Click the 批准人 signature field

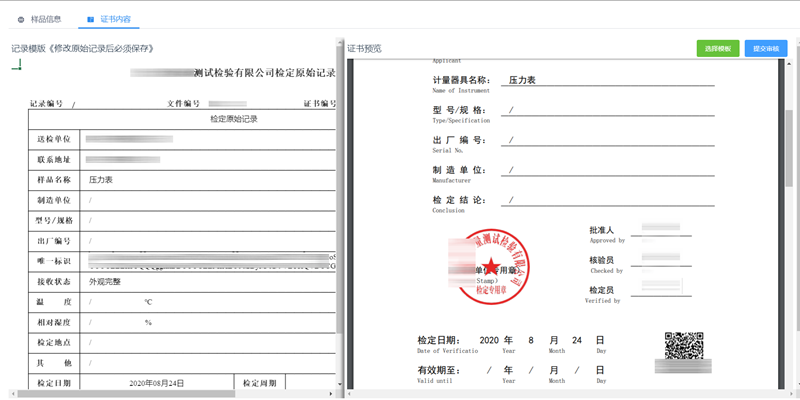pyautogui.click(x=661, y=230)
